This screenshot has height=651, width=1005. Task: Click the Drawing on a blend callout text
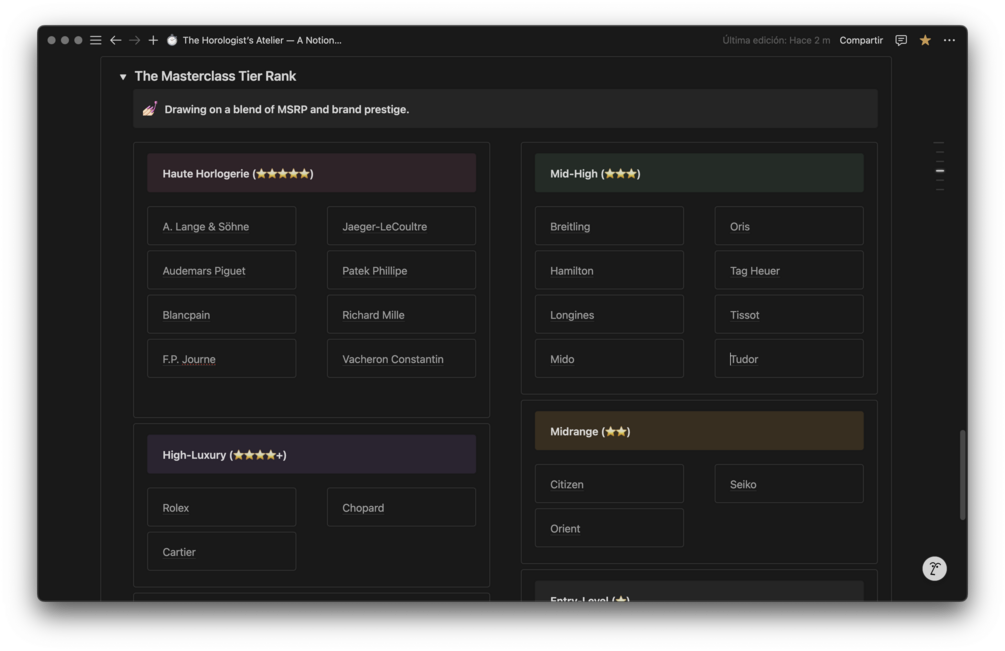pos(287,109)
